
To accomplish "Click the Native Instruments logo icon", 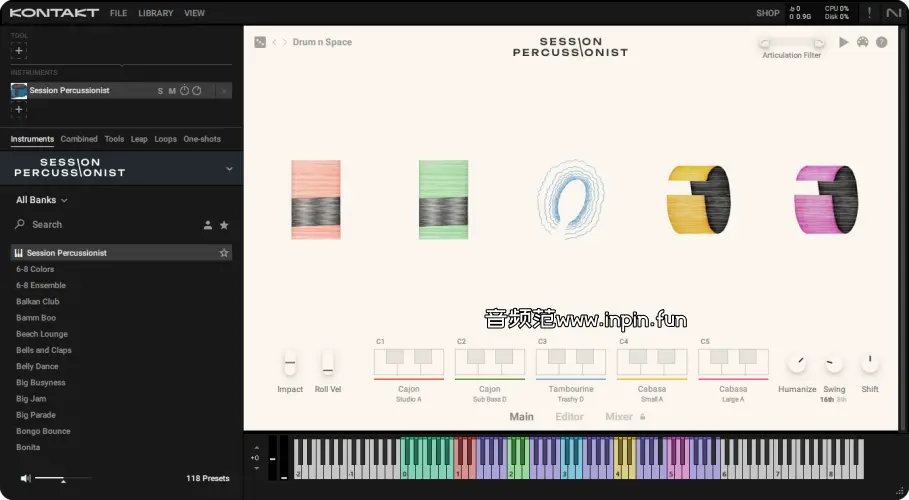I will 894,13.
